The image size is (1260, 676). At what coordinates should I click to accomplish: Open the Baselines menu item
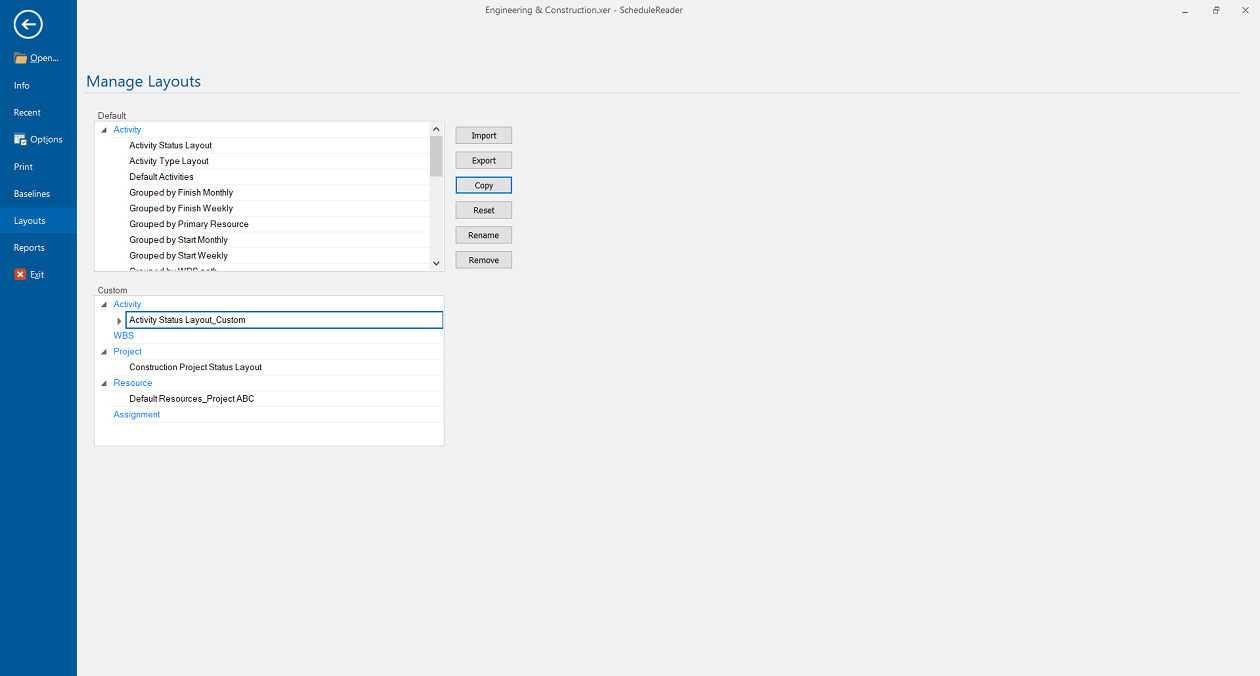pos(32,194)
